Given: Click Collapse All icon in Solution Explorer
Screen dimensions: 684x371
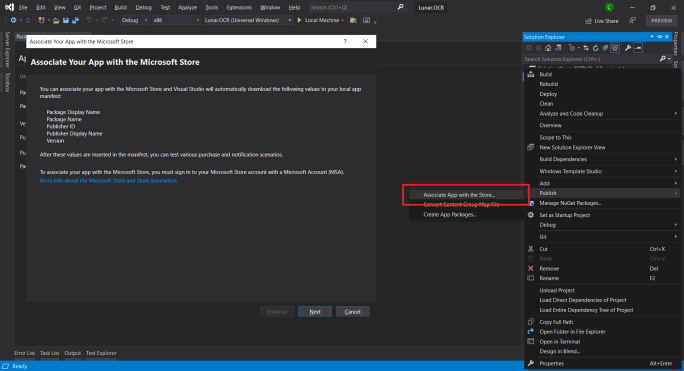Looking at the screenshot, I should click(x=605, y=48).
